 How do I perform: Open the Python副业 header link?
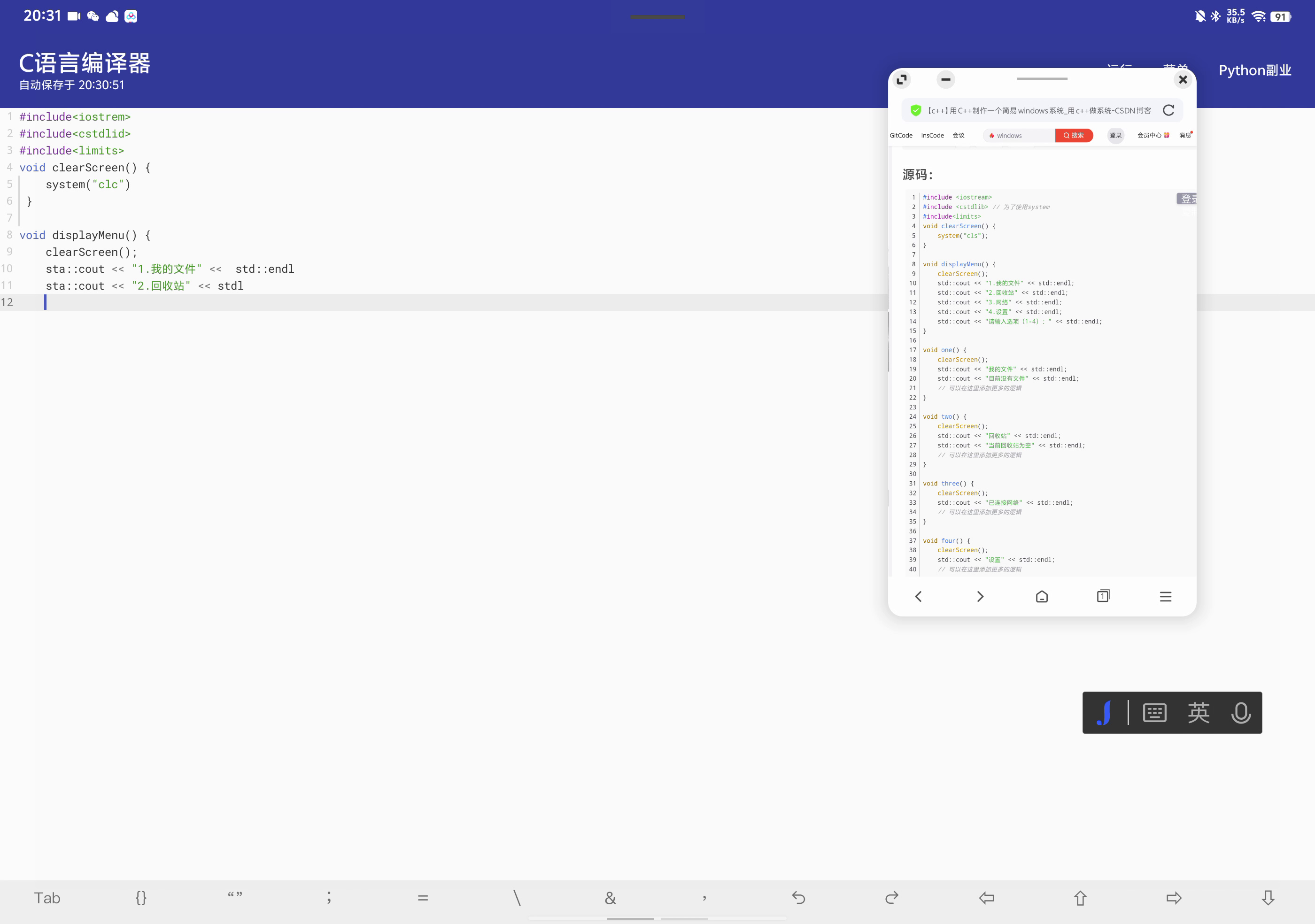click(1254, 70)
